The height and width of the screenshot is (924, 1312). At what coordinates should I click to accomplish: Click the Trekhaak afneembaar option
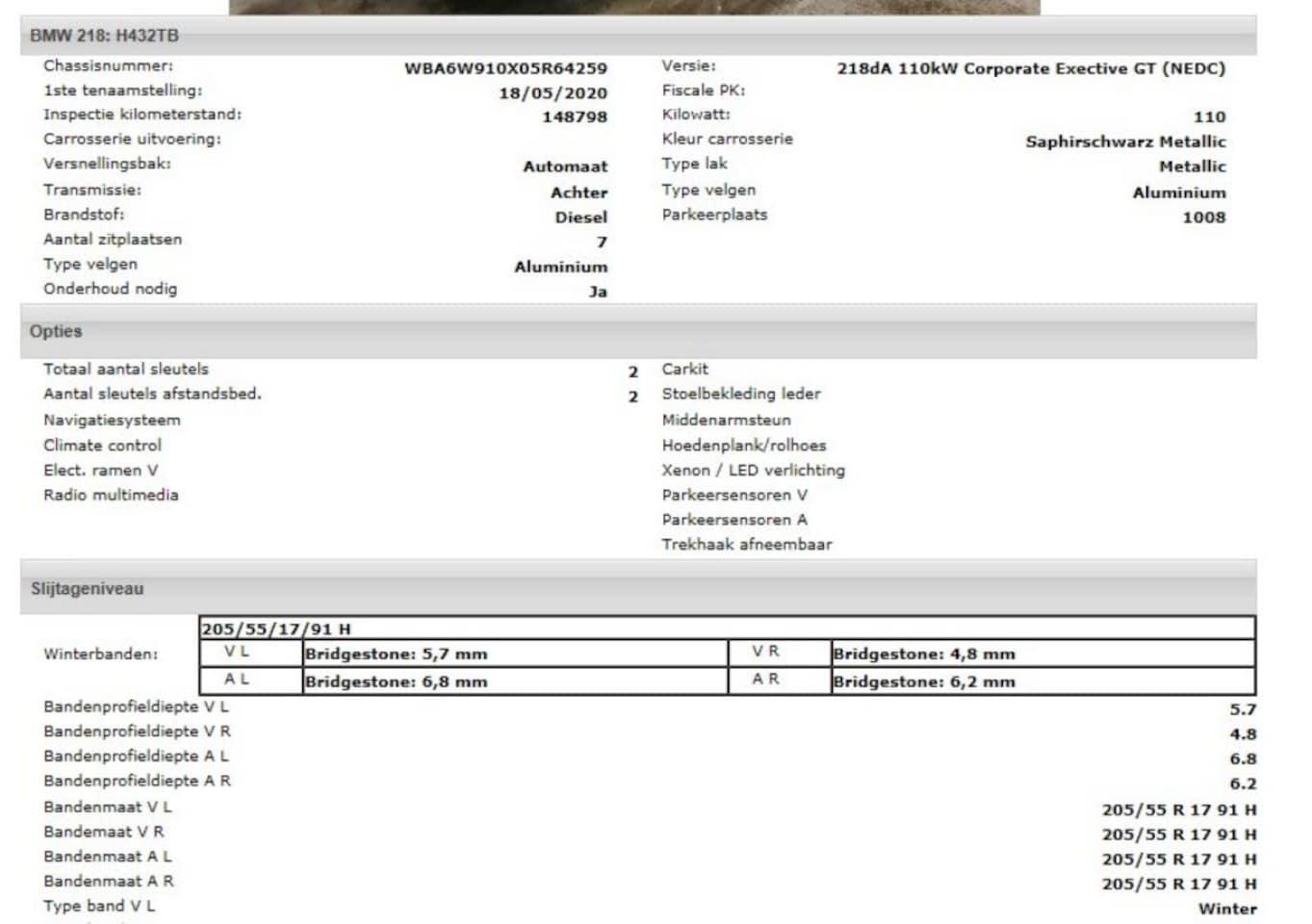click(x=747, y=545)
